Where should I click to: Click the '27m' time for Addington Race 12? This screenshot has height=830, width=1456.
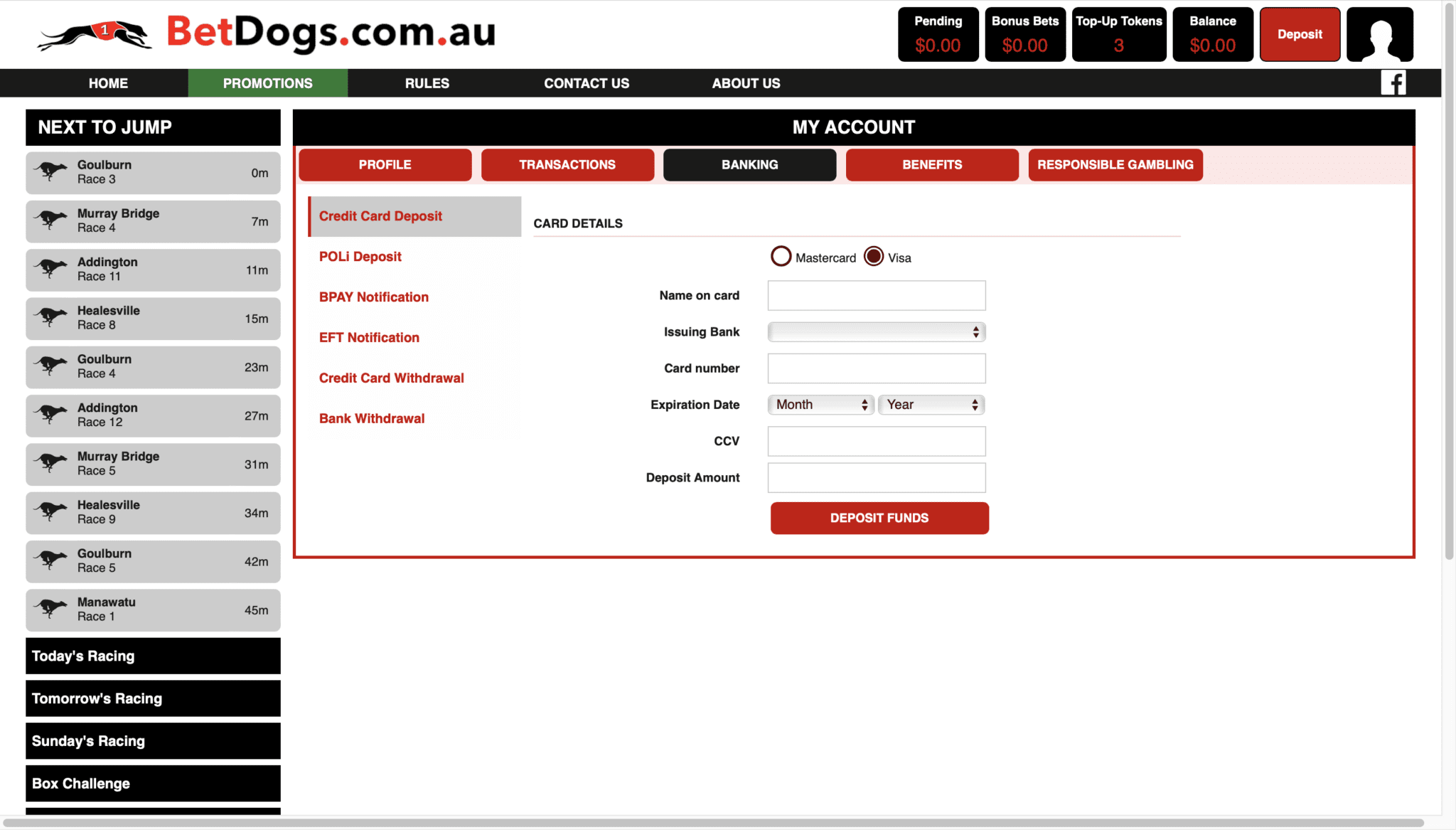(x=257, y=416)
